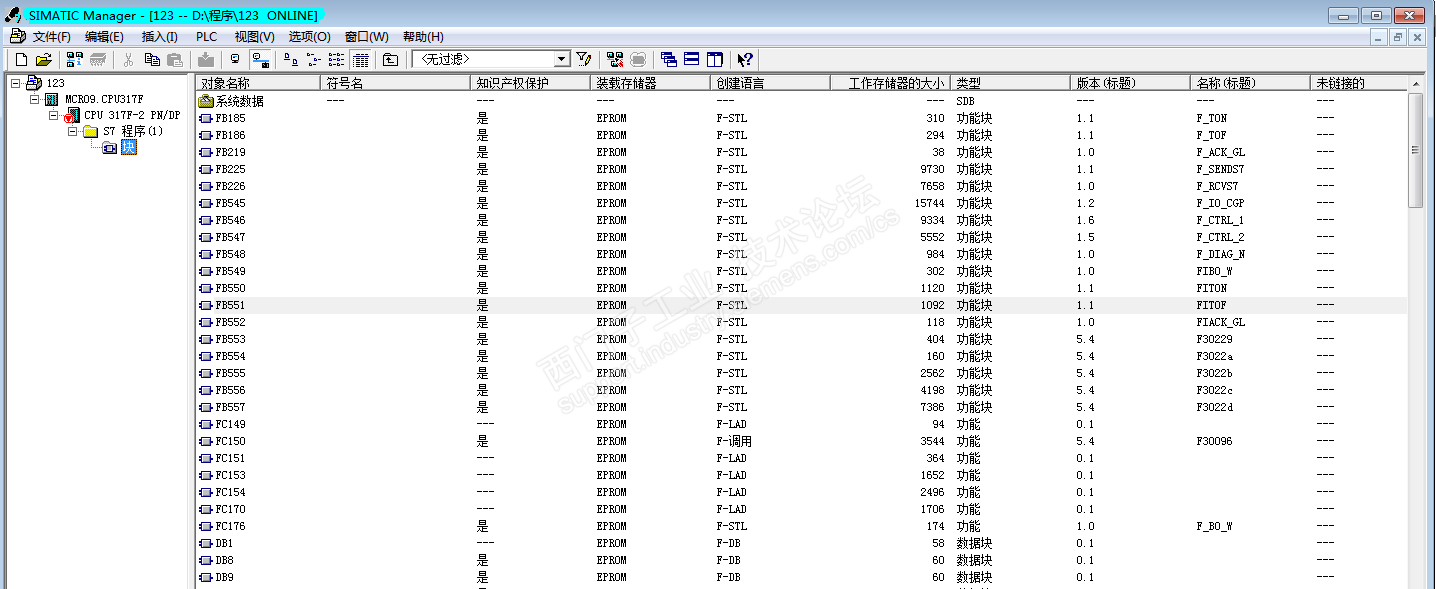Click the Paste clipboard icon
The height and width of the screenshot is (589, 1436).
click(175, 60)
